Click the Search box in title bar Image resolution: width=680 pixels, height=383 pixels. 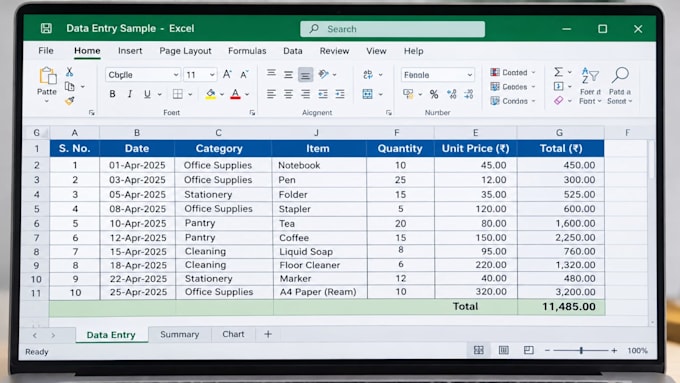tap(392, 29)
